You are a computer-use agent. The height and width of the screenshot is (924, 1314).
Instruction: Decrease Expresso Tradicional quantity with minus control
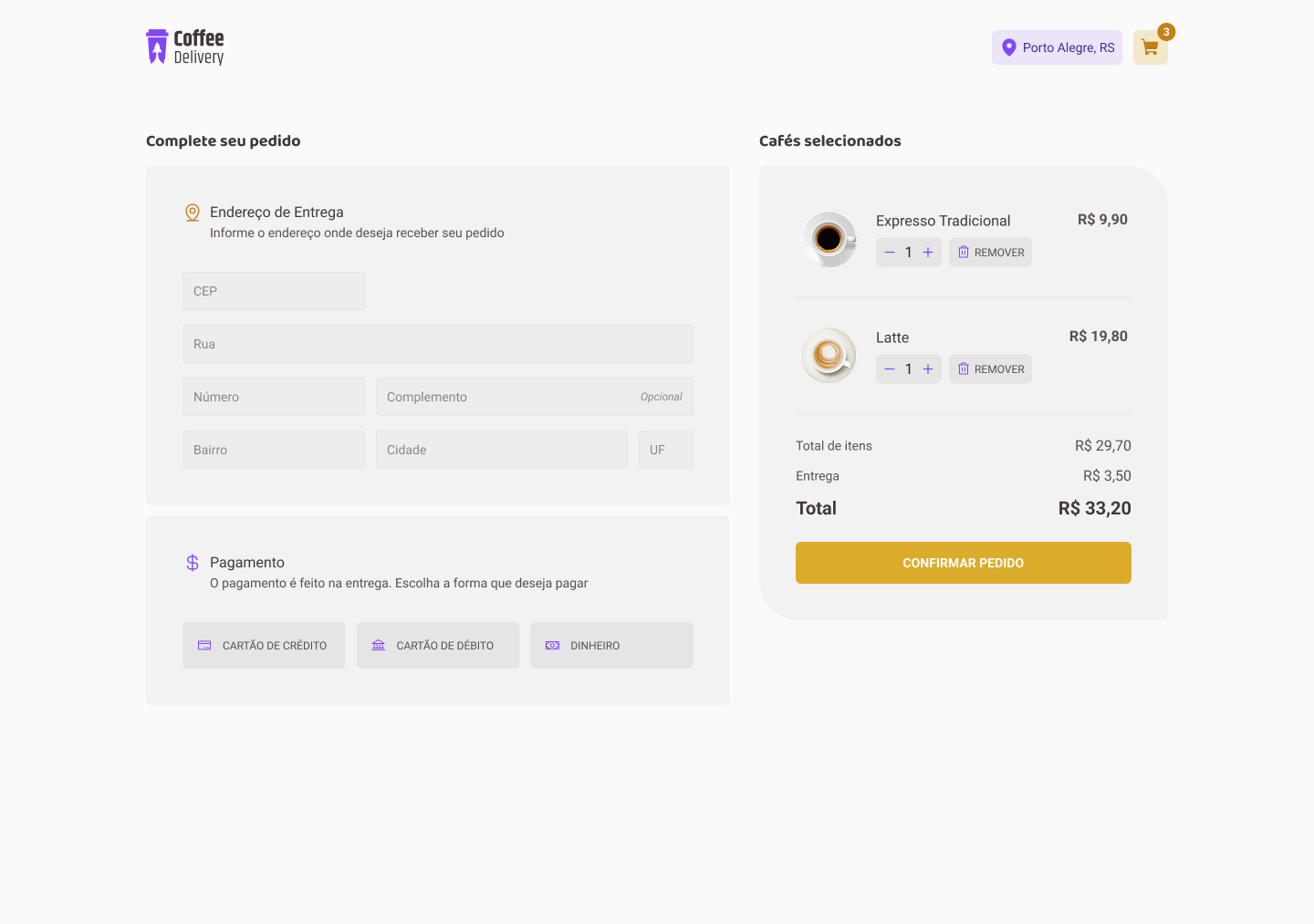pos(889,252)
